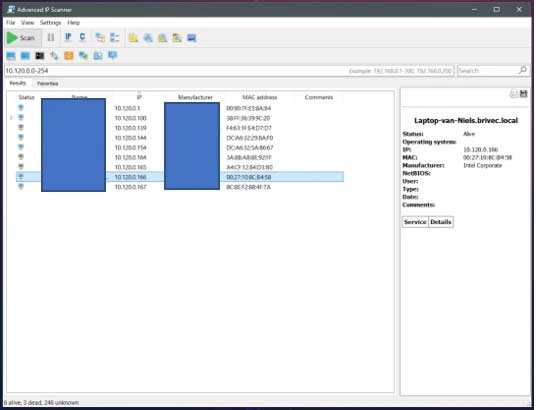Image resolution: width=536 pixels, height=410 pixels.
Task: Sort by the Manufacturer column header
Action: [195, 97]
